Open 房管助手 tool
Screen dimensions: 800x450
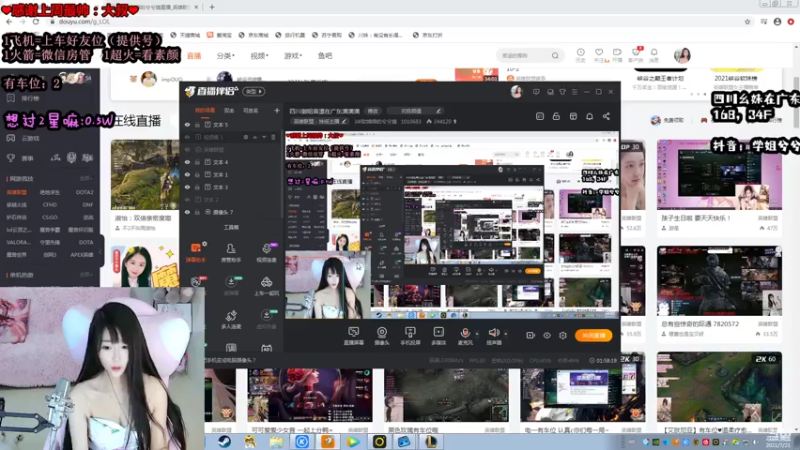(x=231, y=252)
